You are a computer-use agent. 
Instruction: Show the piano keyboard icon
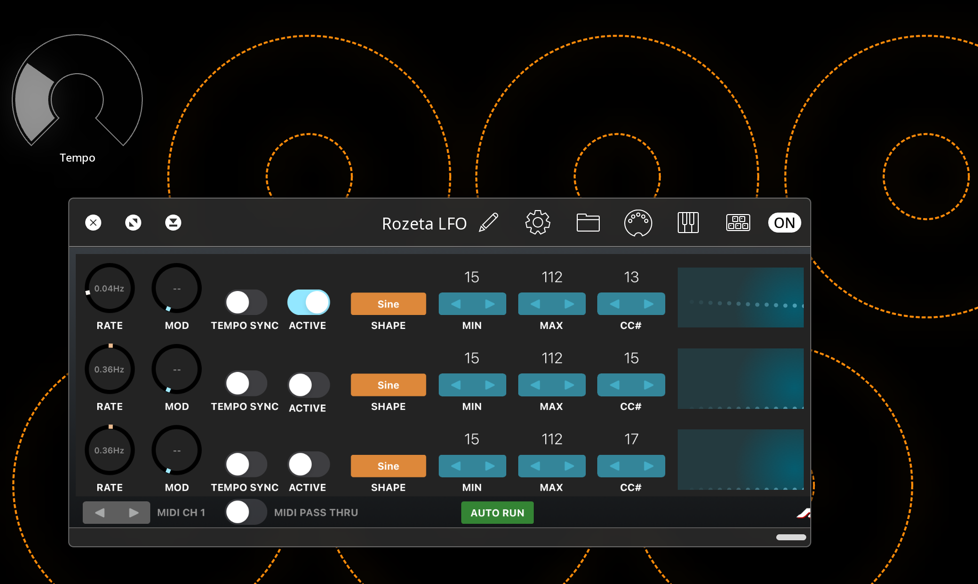(688, 223)
